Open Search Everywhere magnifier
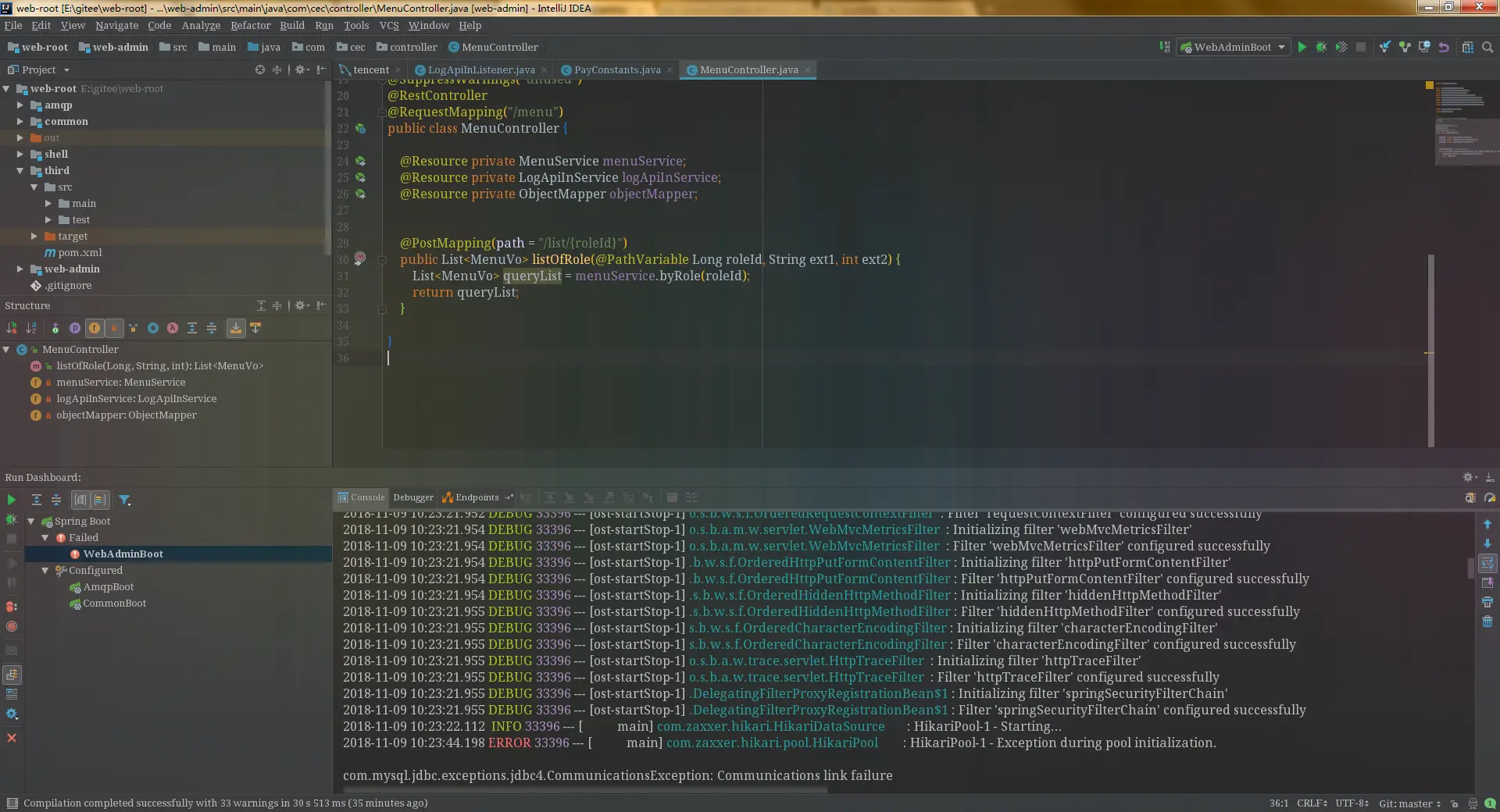This screenshot has height=812, width=1500. (x=1487, y=47)
